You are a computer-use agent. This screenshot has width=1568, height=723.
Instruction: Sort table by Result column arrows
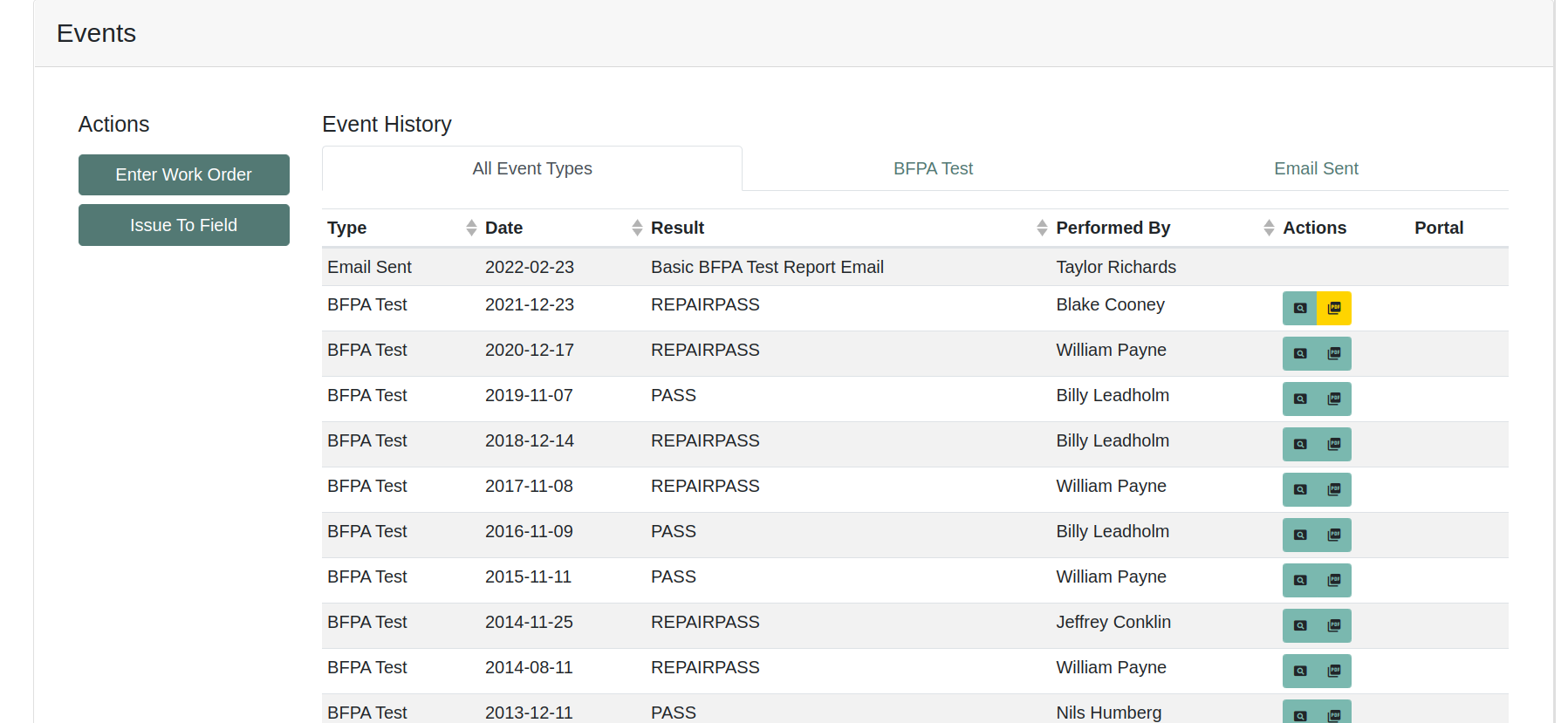pyautogui.click(x=1042, y=228)
